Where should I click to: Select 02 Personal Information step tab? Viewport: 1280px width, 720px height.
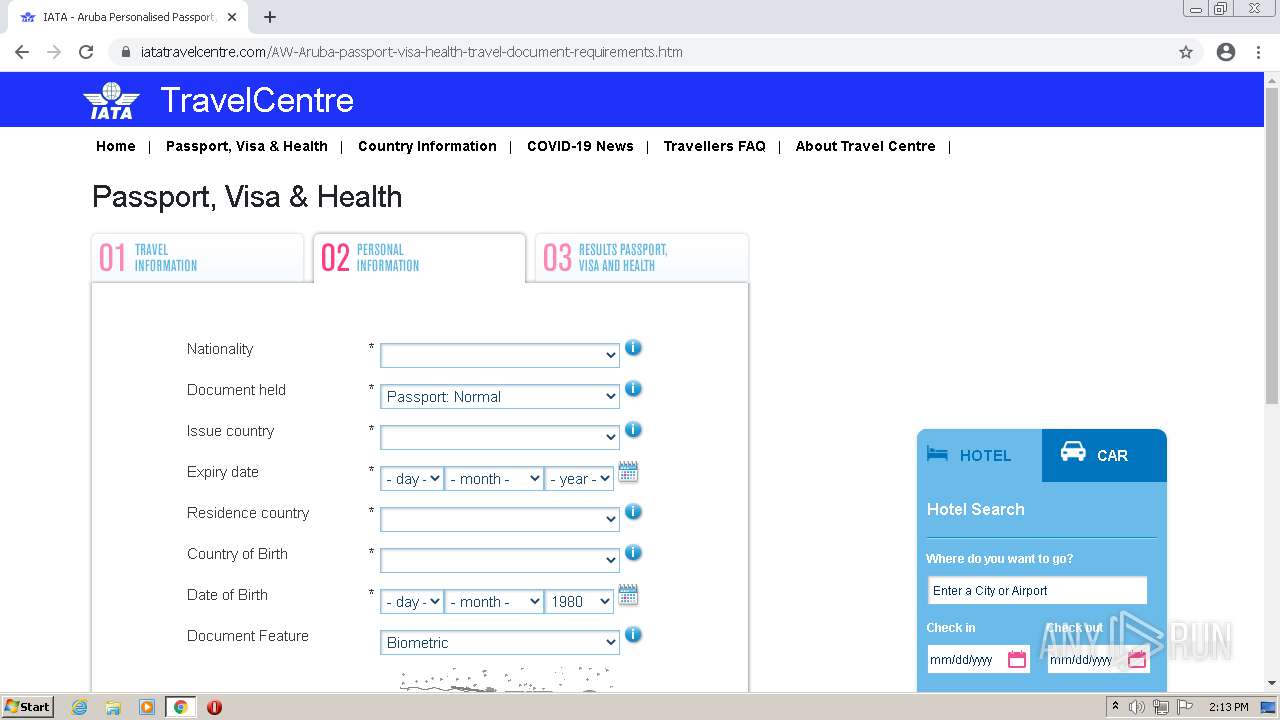[419, 258]
